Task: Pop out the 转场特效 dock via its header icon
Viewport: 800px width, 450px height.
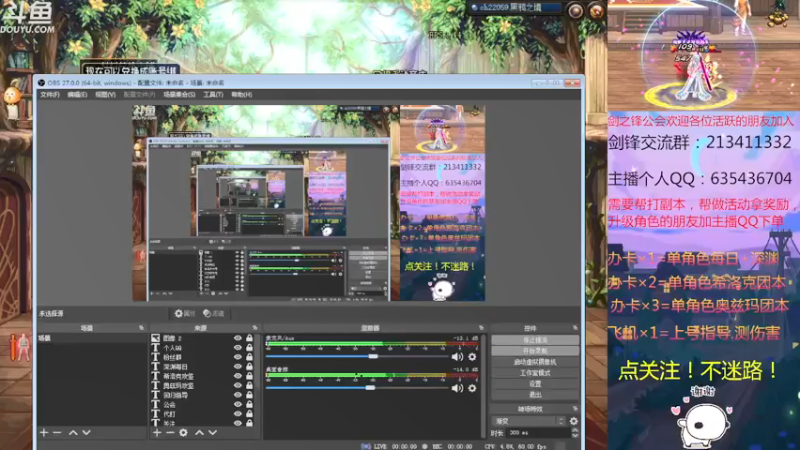Action: [575, 409]
